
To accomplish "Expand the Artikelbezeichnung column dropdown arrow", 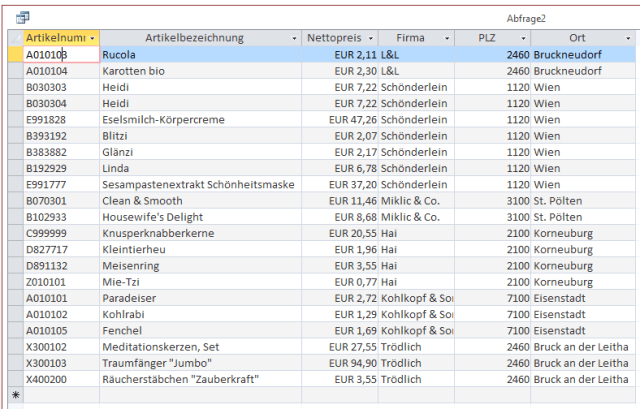I will click(294, 38).
